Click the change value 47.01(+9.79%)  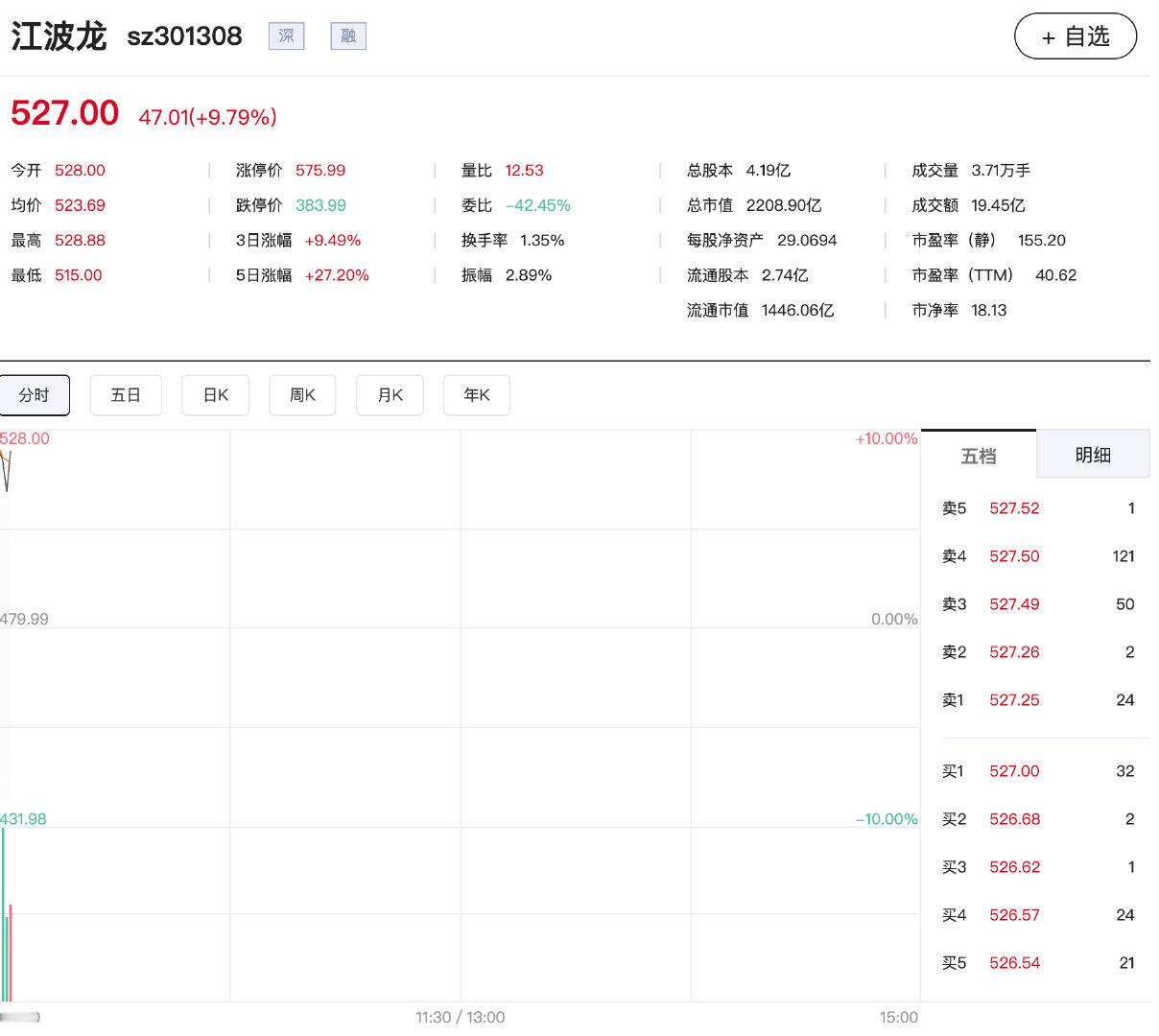pos(207,117)
